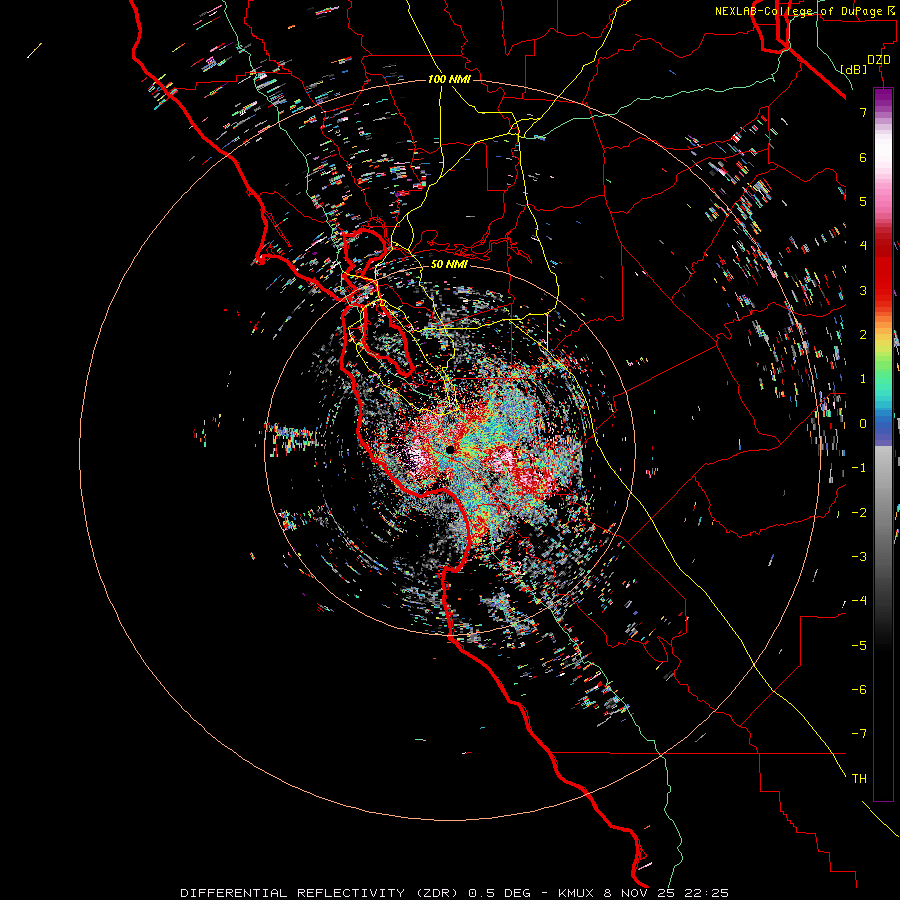
Task: Click the colorbar tick label '-3'
Action: click(859, 556)
